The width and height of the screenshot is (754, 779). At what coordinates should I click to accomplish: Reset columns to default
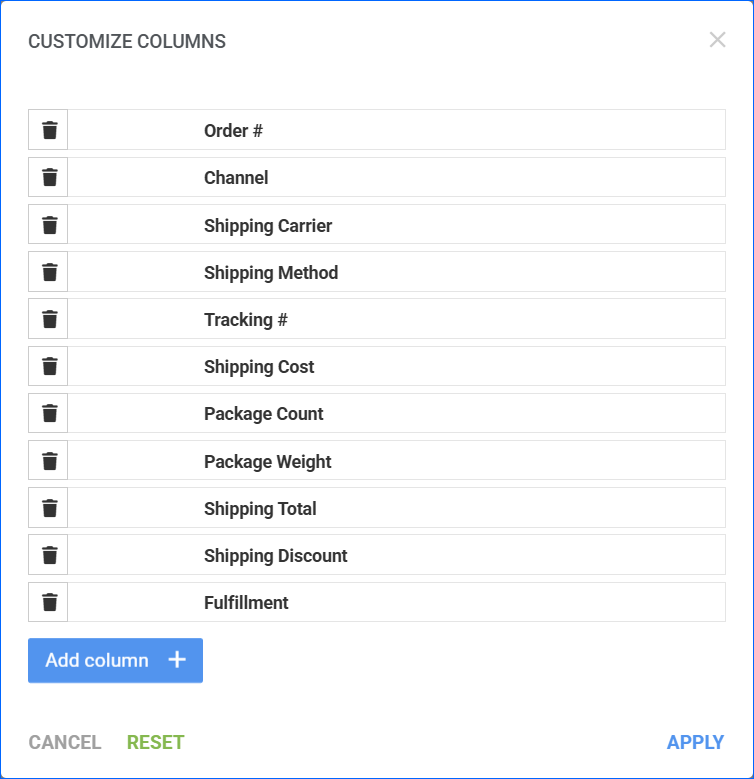coord(155,742)
